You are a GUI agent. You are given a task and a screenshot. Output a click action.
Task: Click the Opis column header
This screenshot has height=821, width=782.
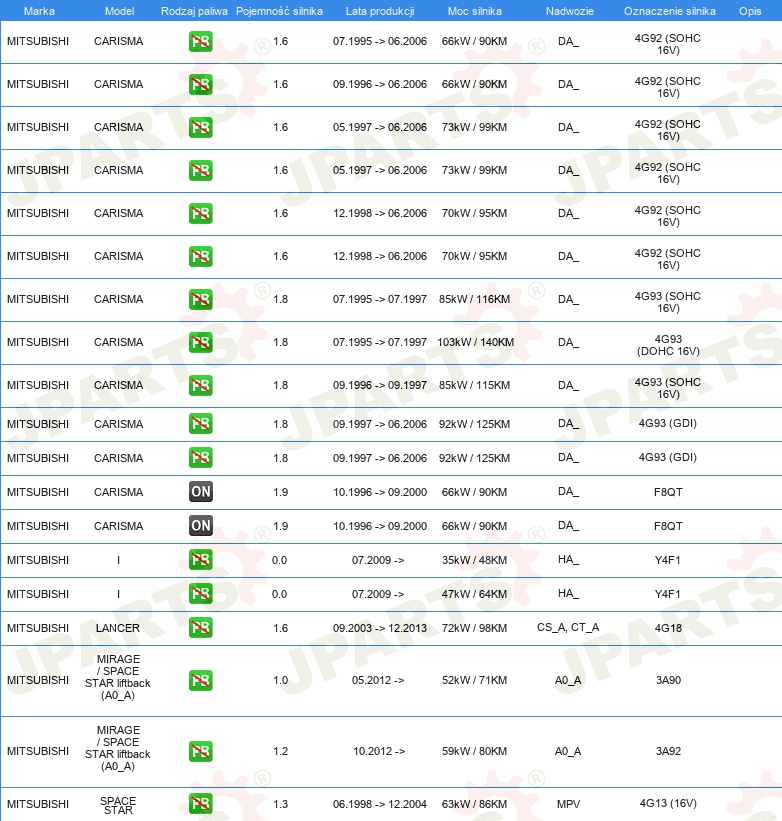[750, 11]
